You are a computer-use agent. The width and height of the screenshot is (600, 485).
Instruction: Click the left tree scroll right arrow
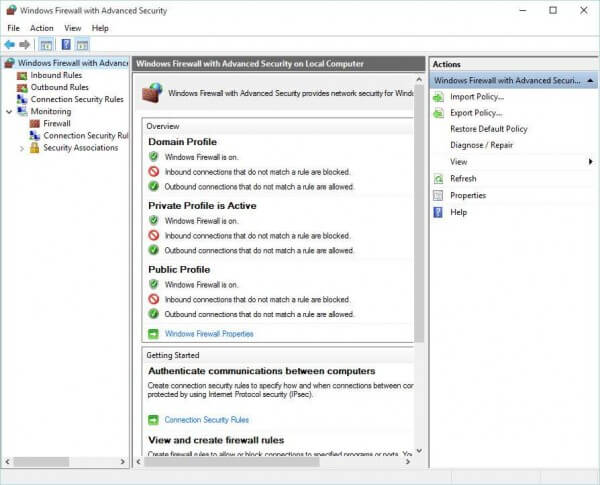tap(122, 462)
